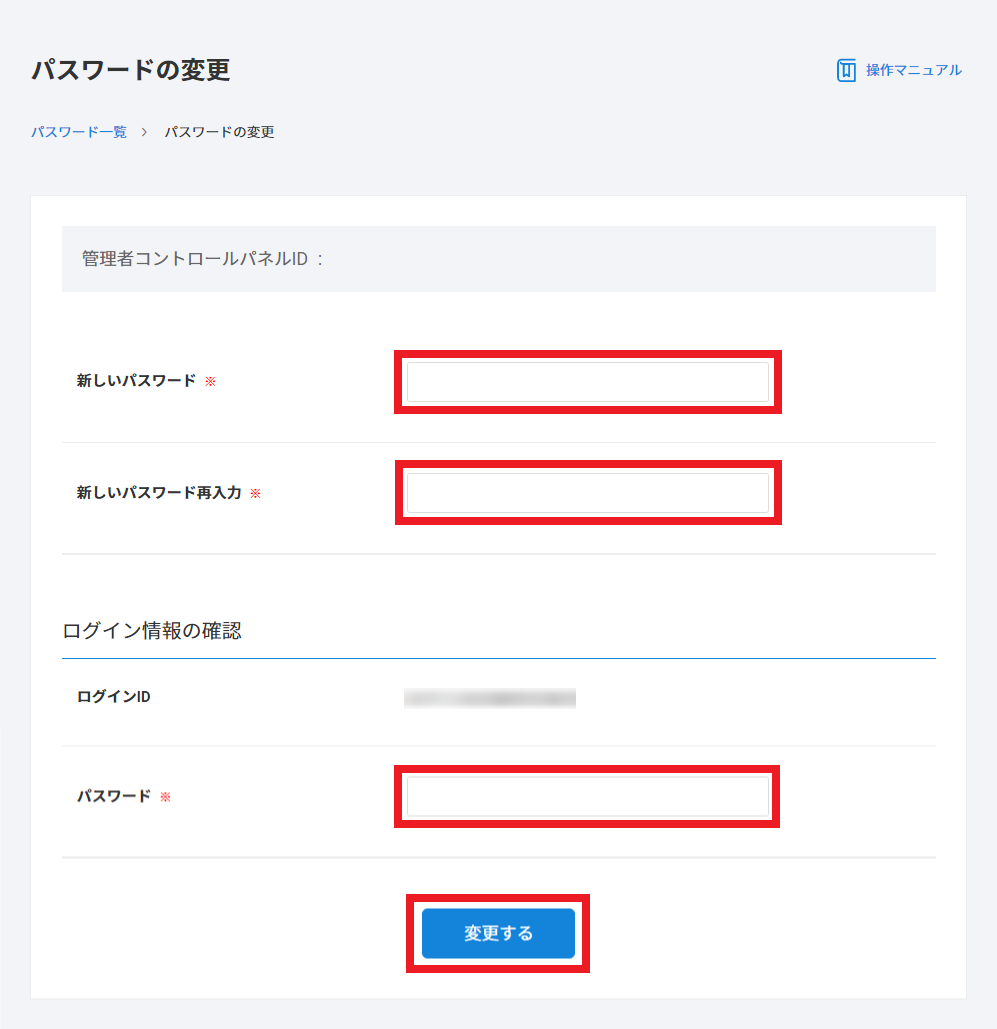Click the パスワード label under login confirmation
The height and width of the screenshot is (1029, 997).
pos(114,797)
